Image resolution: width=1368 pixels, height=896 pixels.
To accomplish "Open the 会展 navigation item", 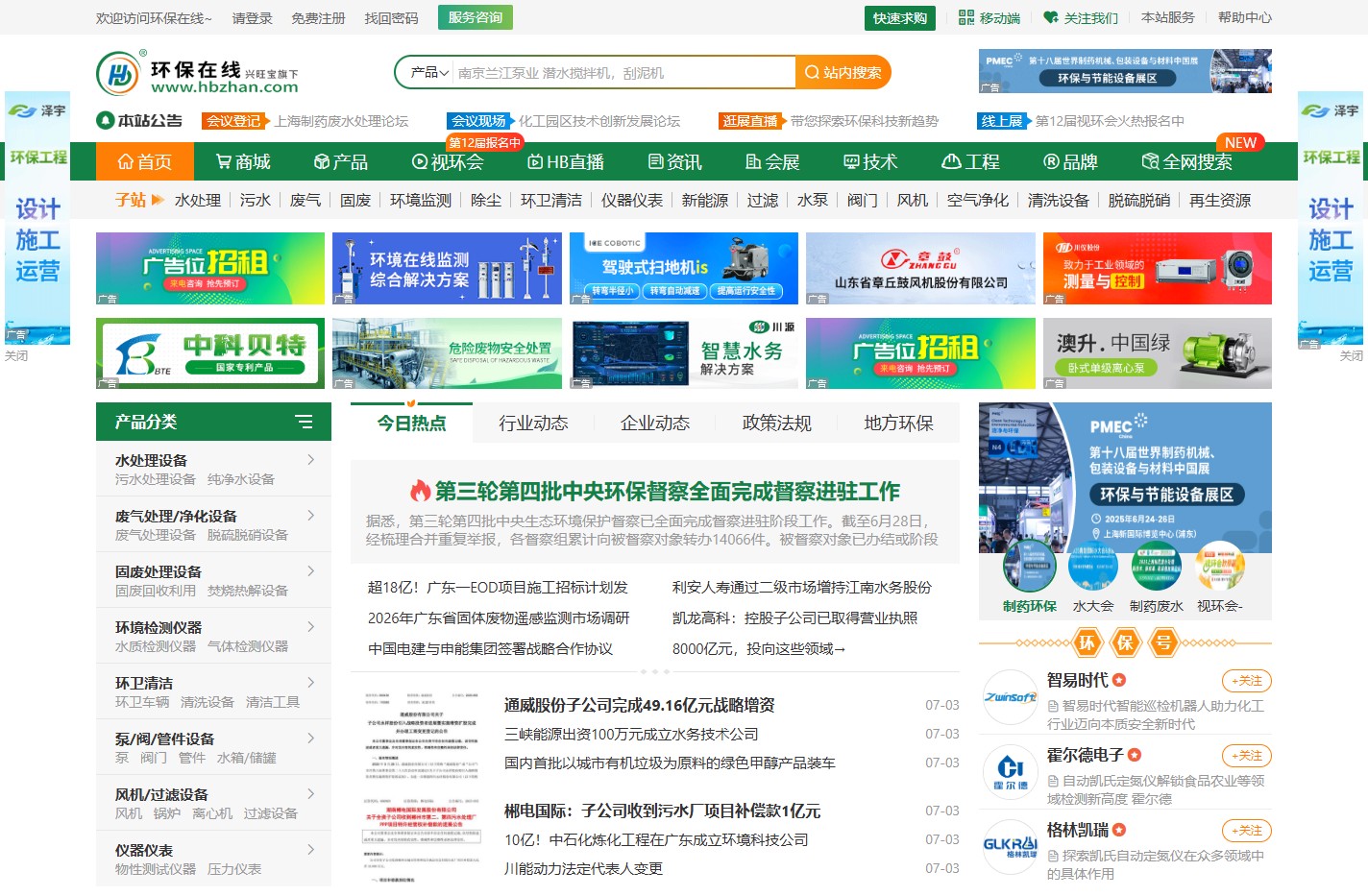I will pos(773,161).
